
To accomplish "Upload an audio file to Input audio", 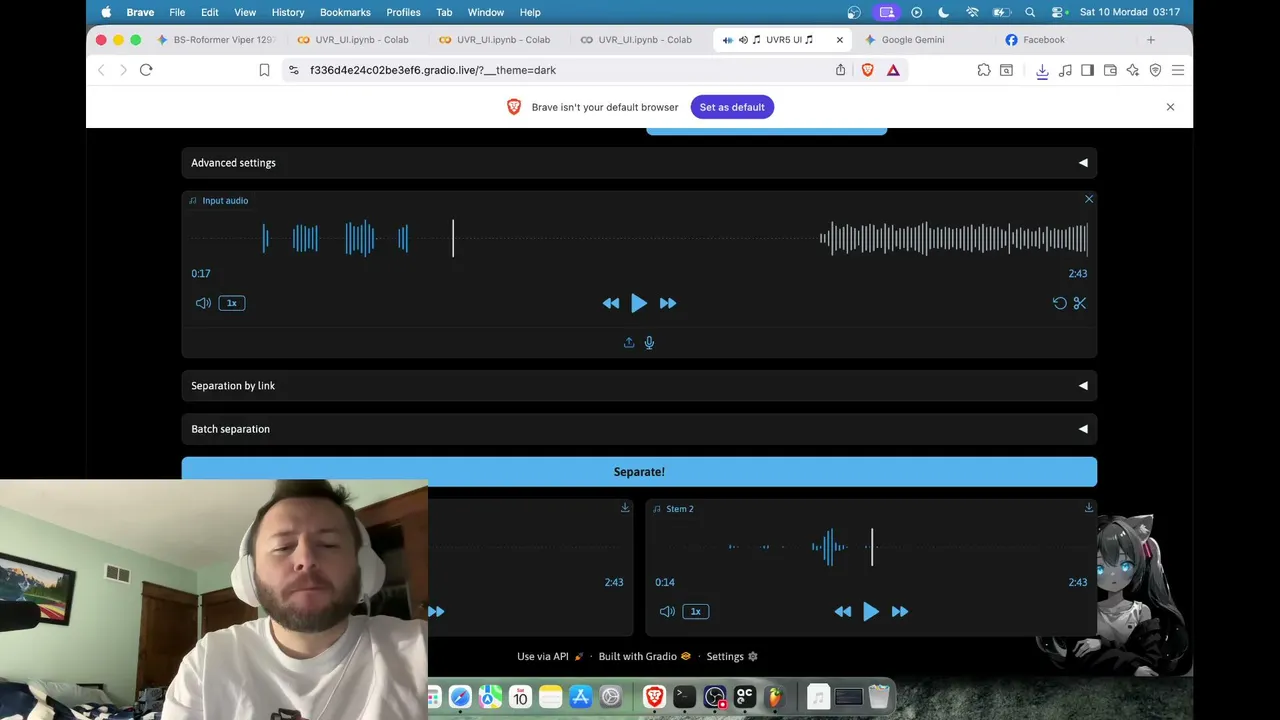I will pos(629,342).
